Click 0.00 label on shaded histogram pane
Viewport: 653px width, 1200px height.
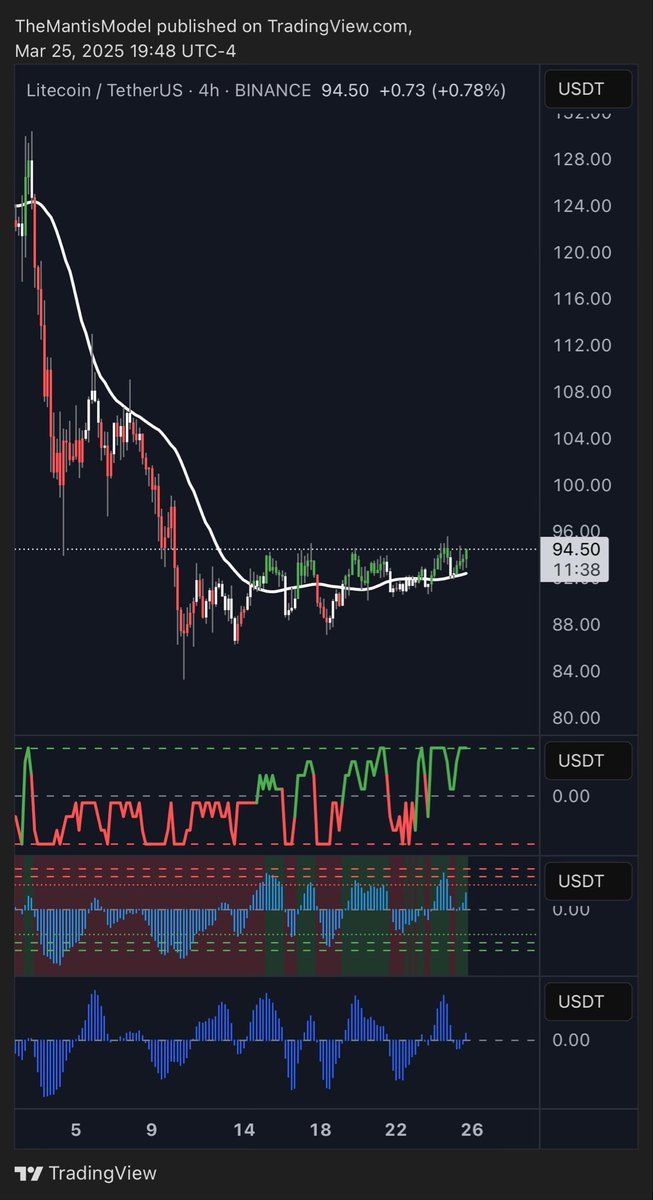[x=570, y=910]
